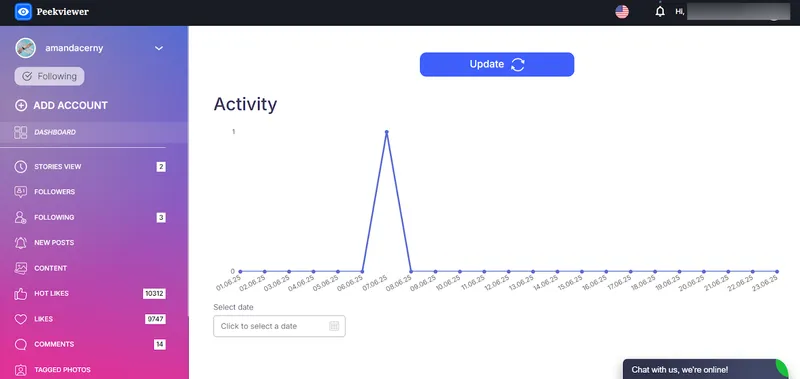Toggle the Following status button

point(49,77)
